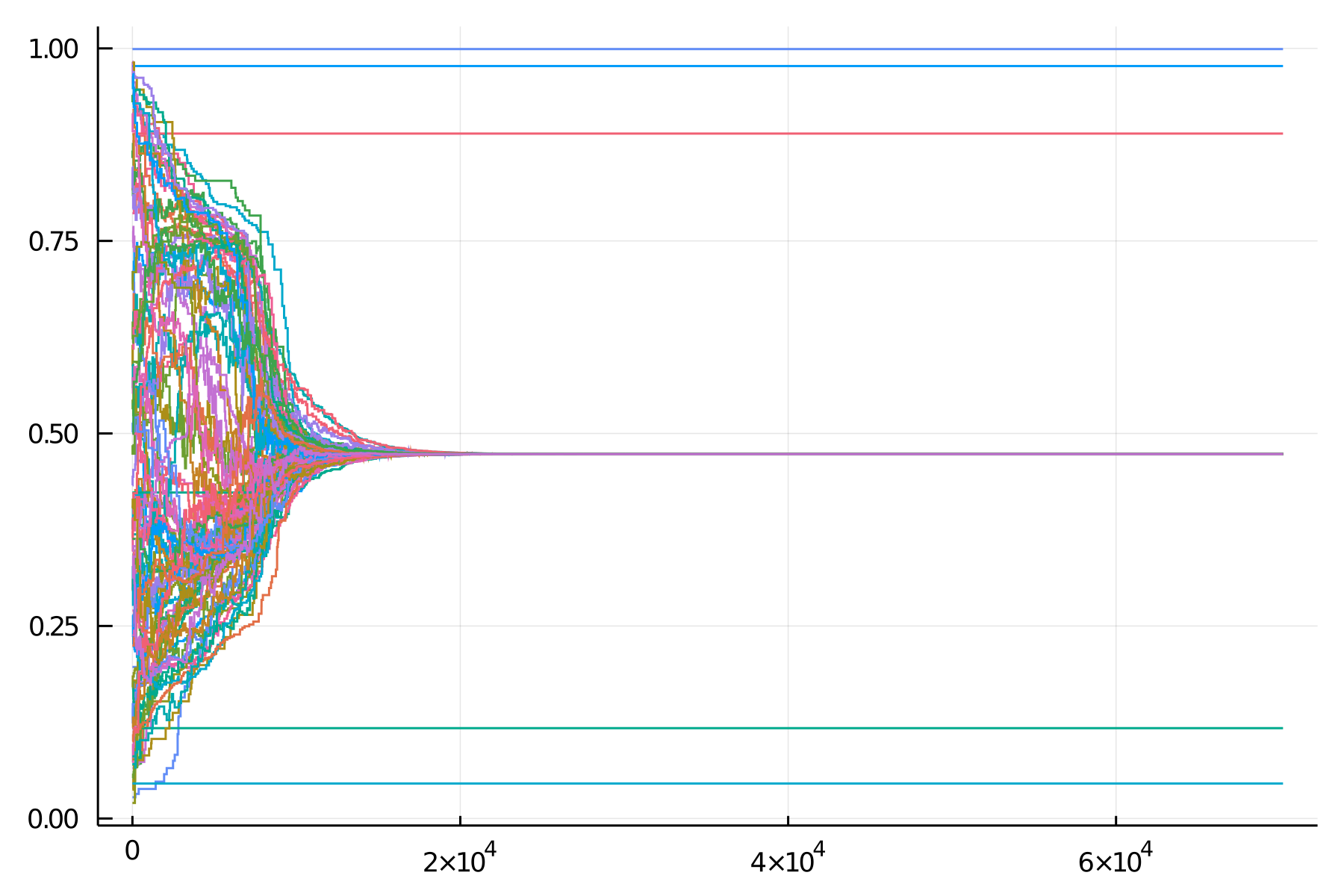Image resolution: width=1344 pixels, height=896 pixels.
Task: Click the plot's left axis spine
Action: (98, 448)
